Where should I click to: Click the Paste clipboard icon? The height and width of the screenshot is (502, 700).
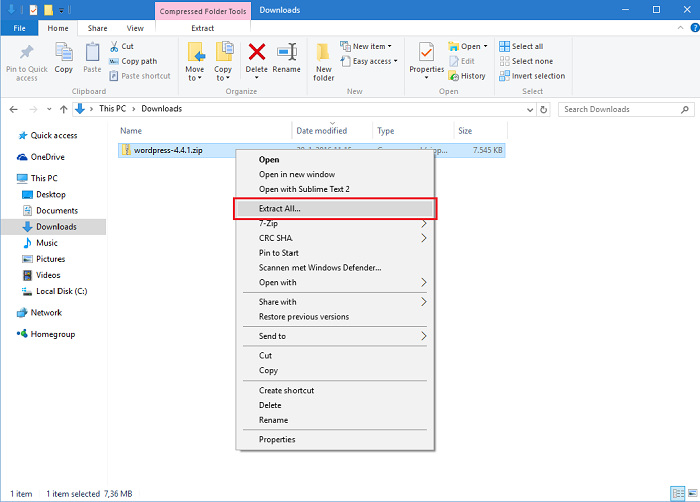point(92,53)
